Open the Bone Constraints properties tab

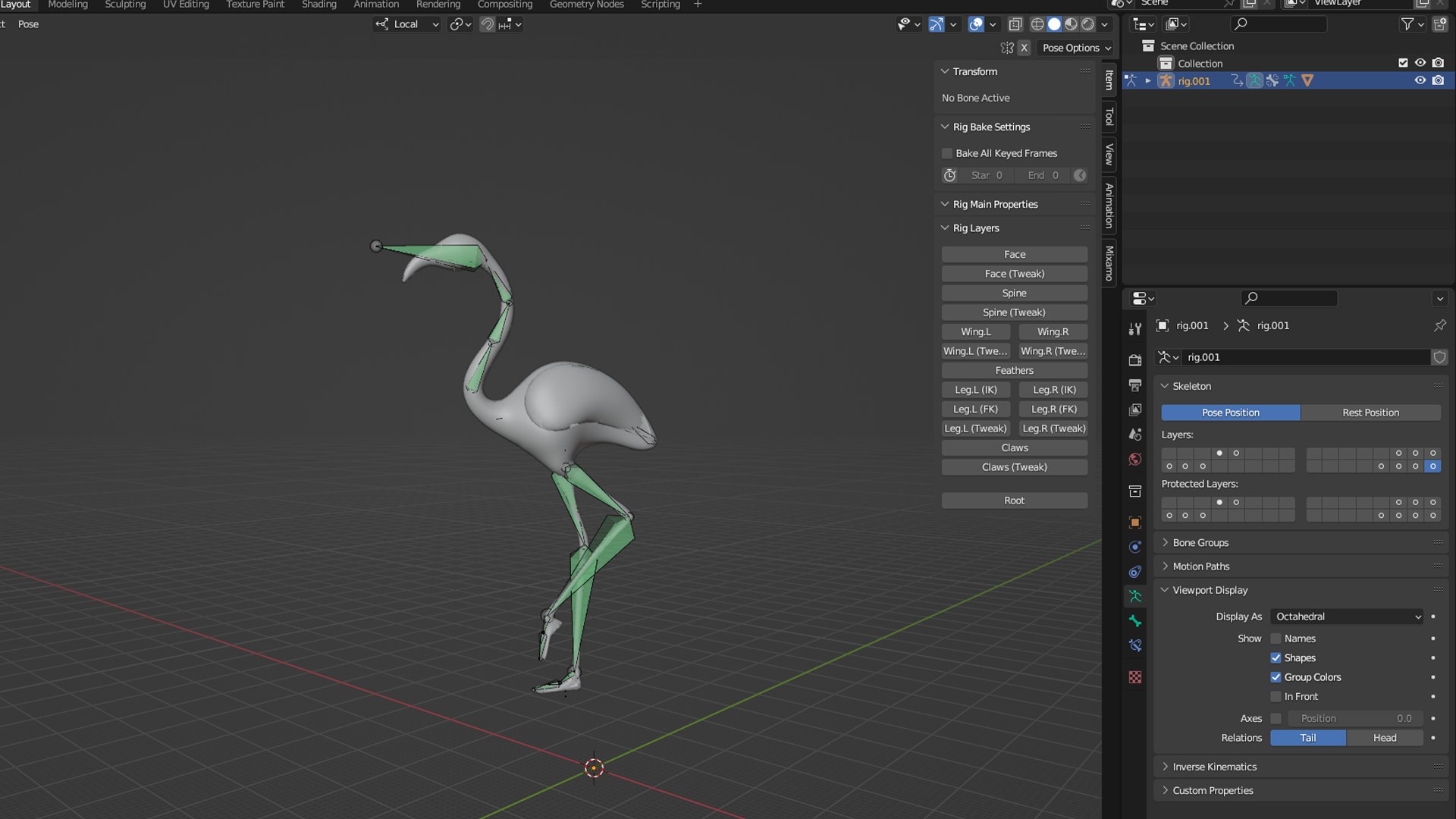1134,645
